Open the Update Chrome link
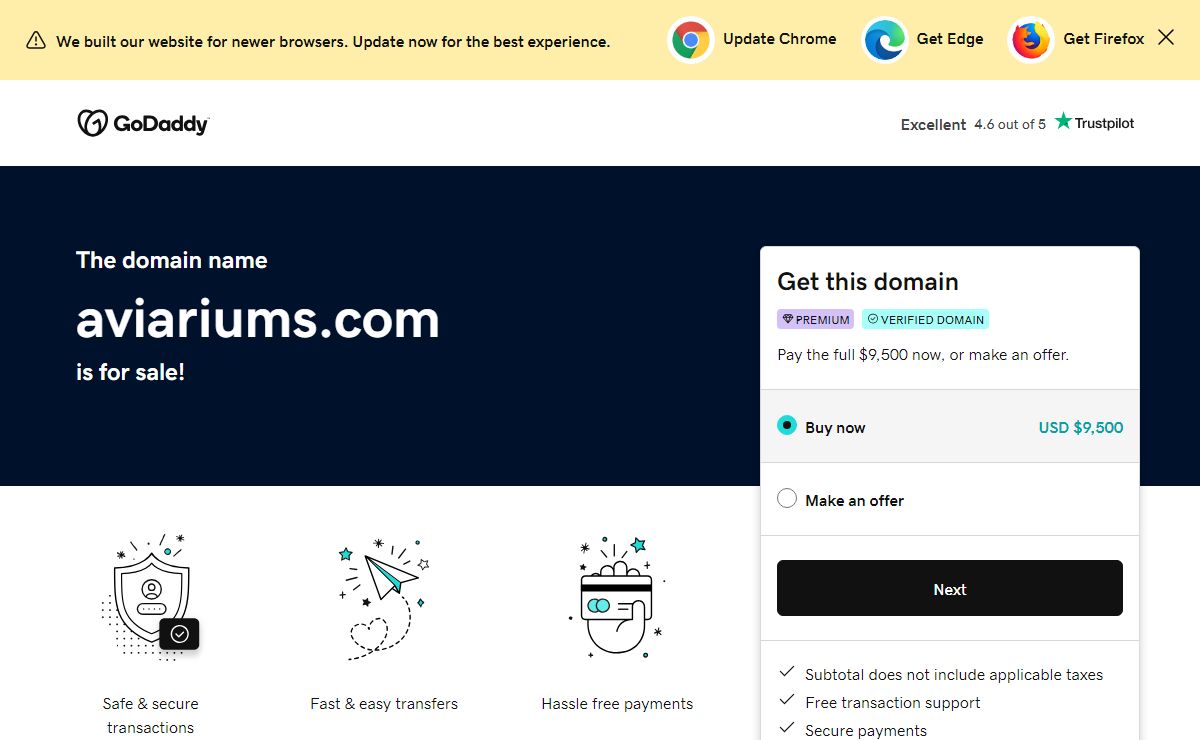The width and height of the screenshot is (1200, 740). pos(779,39)
